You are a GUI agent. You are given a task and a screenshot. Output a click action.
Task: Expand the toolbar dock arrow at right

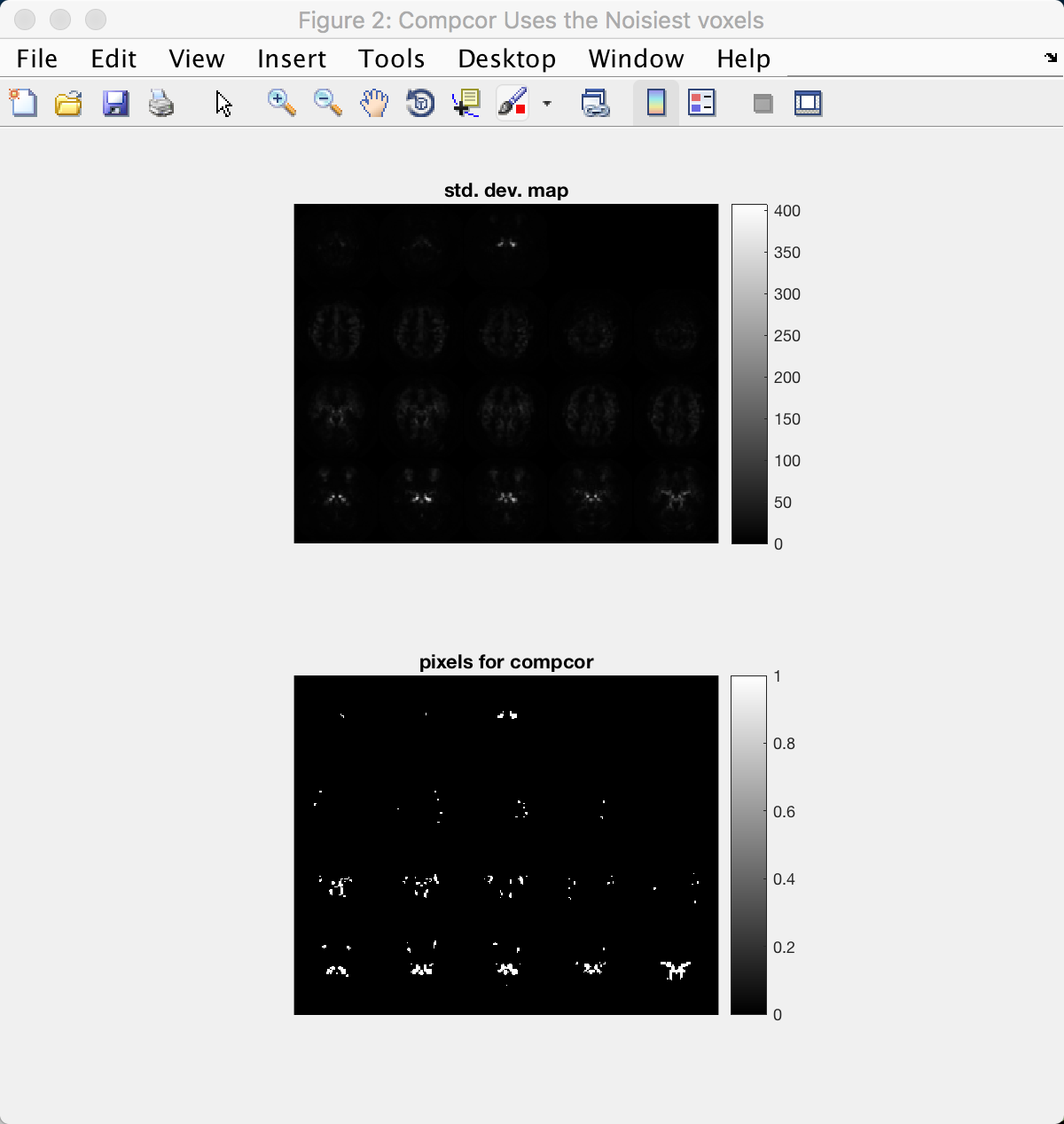click(x=1052, y=59)
